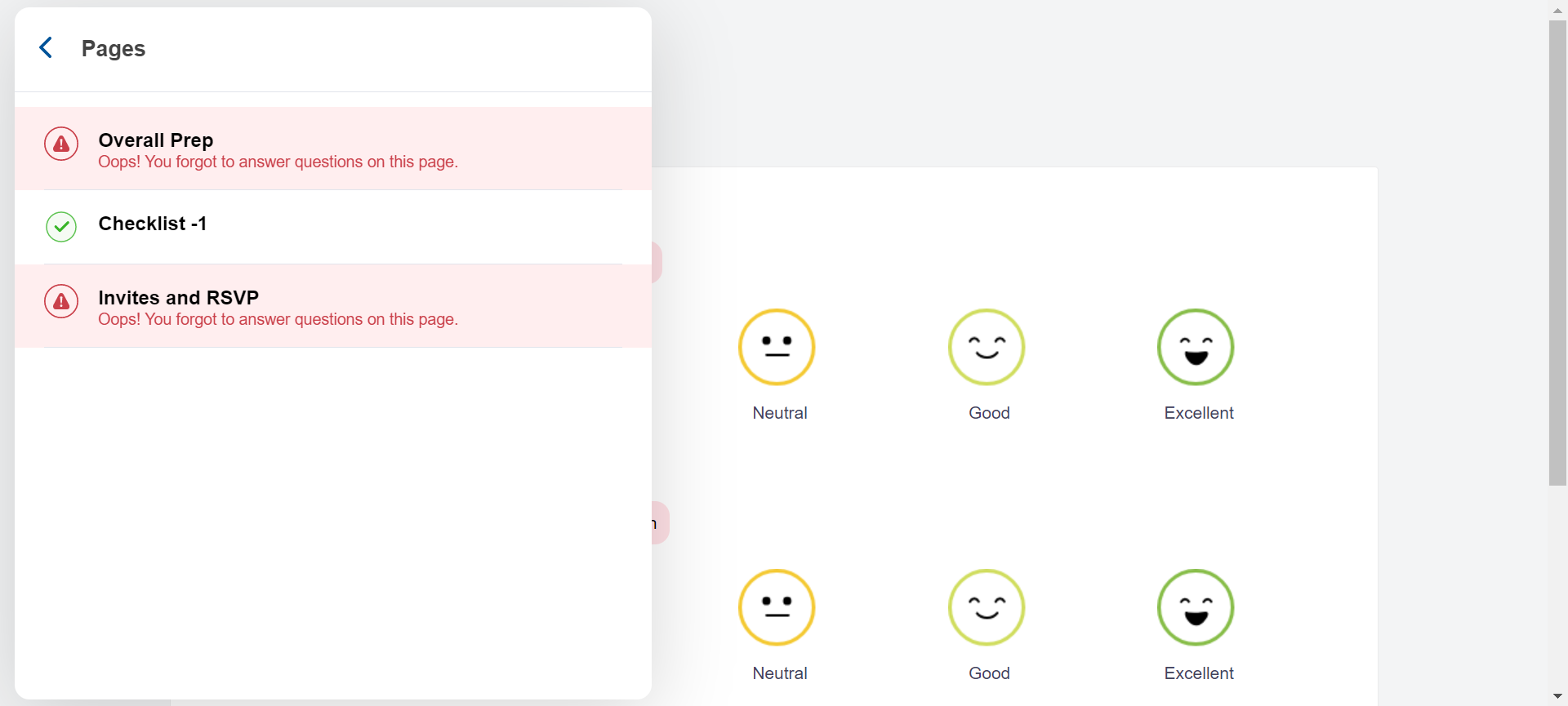Click the red warning icon beside Overall Prep
The height and width of the screenshot is (706, 1568).
pyautogui.click(x=61, y=144)
